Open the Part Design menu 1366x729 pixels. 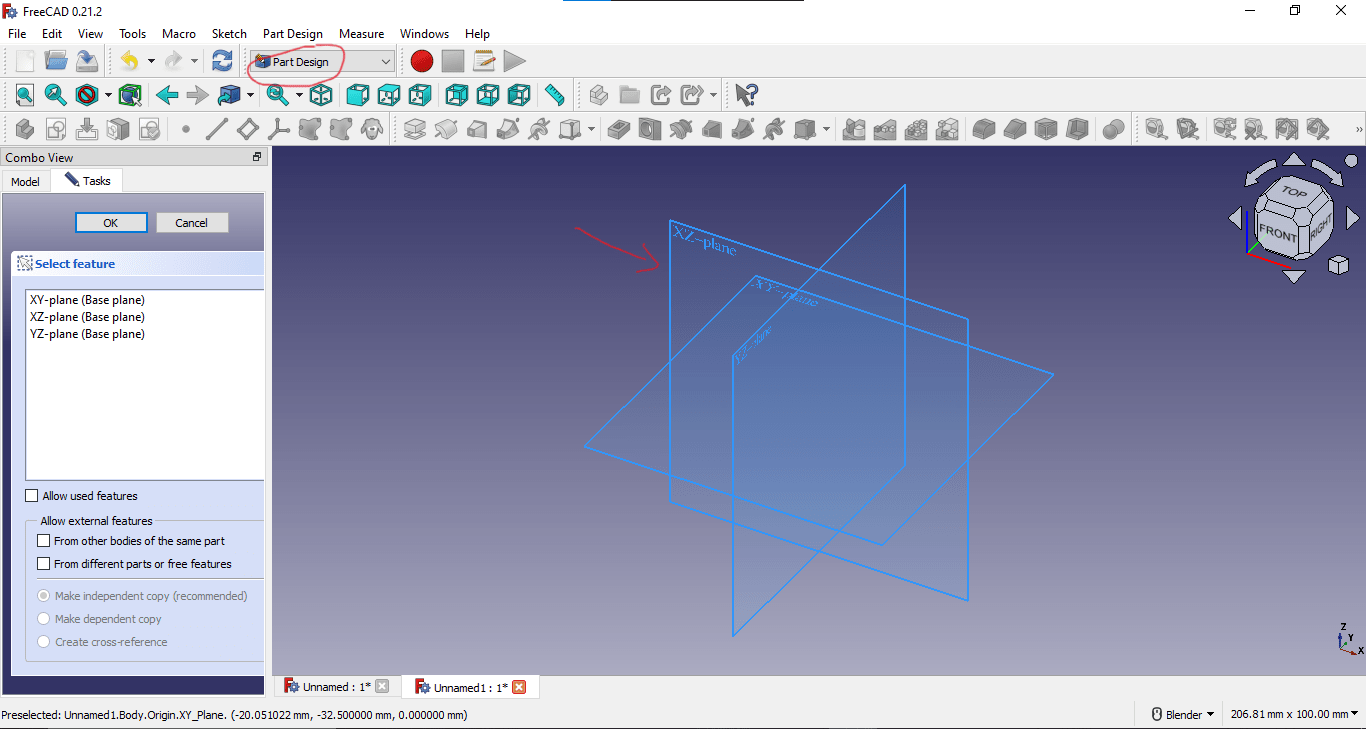293,34
